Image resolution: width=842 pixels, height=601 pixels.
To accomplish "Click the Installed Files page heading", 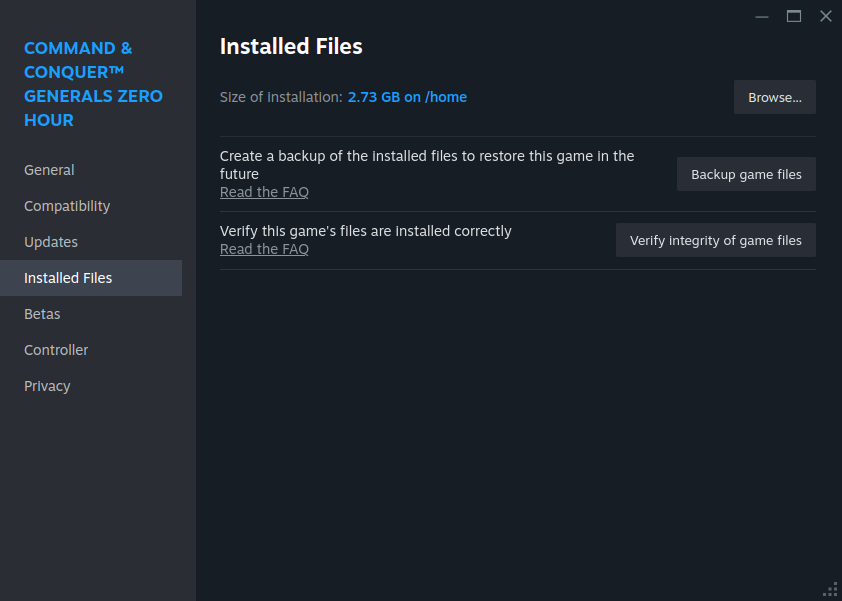I will coord(291,46).
